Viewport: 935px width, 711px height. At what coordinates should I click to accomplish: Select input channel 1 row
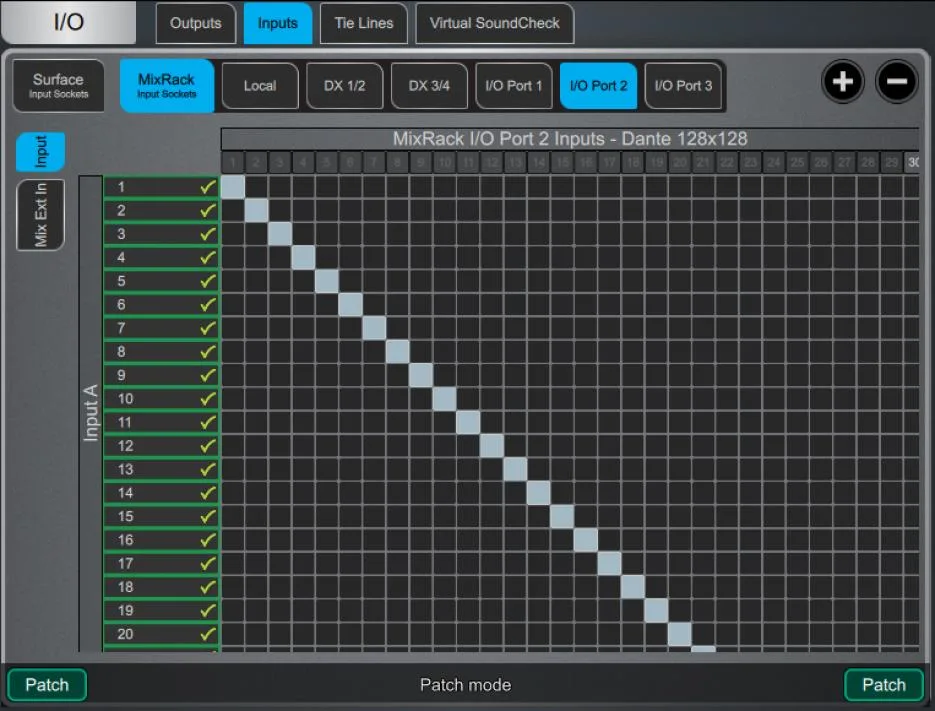[162, 187]
